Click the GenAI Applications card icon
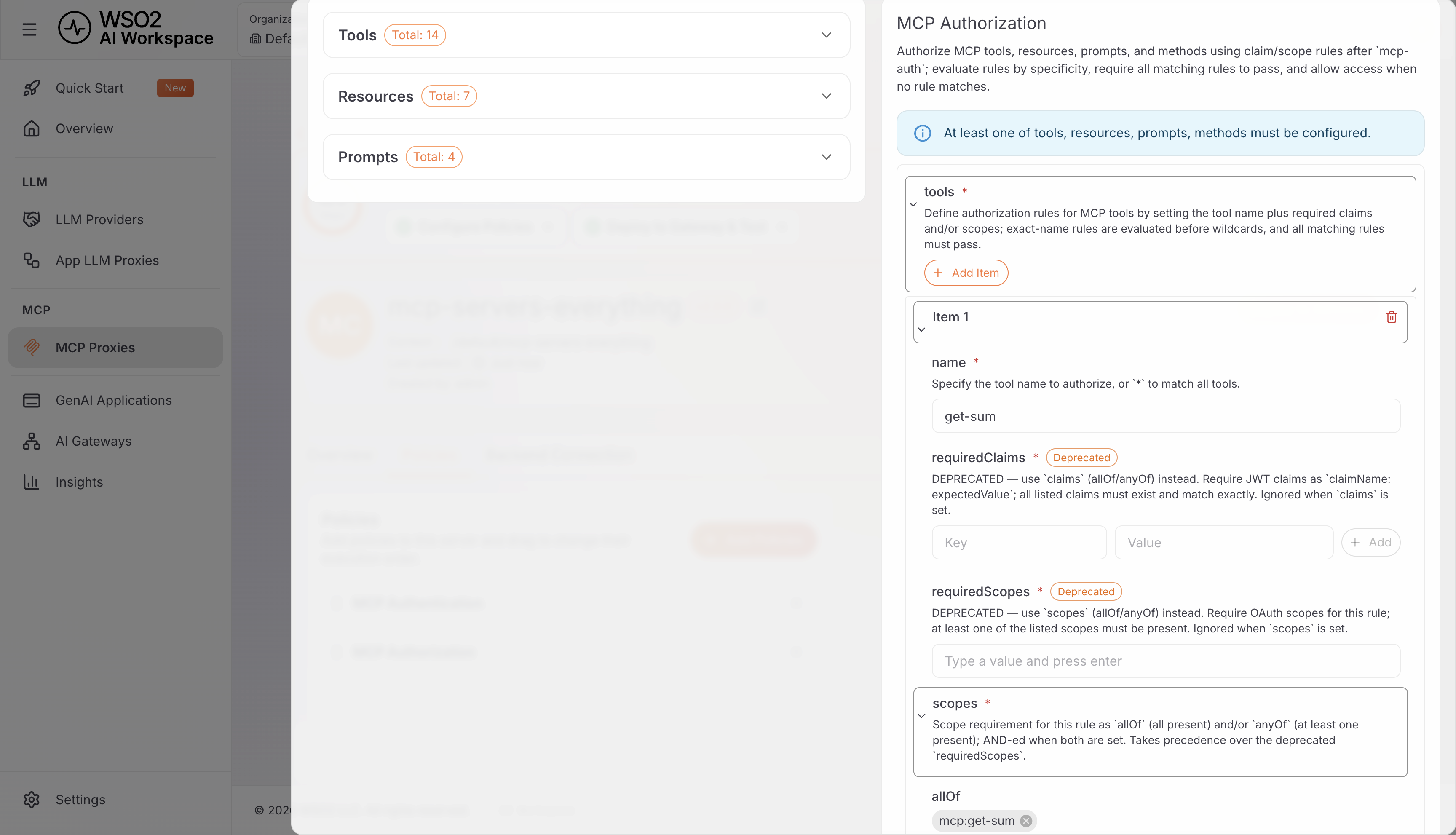1456x835 pixels. (32, 400)
